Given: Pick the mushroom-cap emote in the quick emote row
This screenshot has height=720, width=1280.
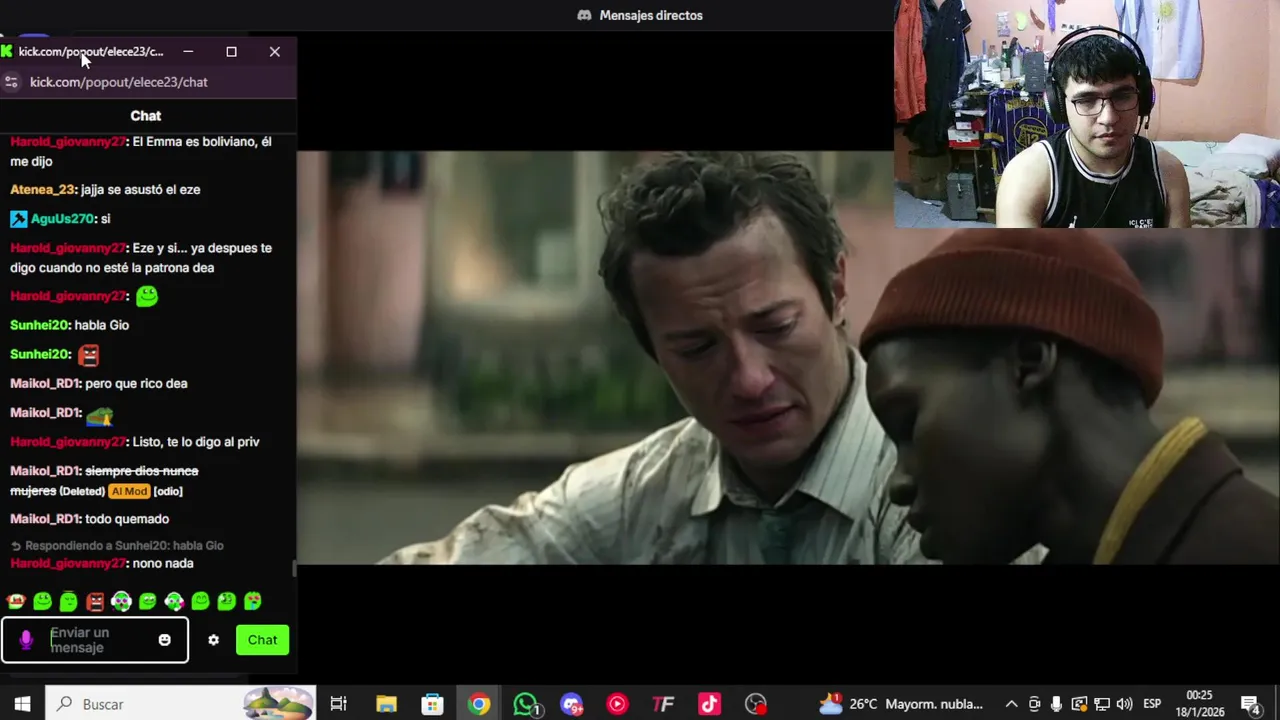Looking at the screenshot, I should click(x=16, y=601).
